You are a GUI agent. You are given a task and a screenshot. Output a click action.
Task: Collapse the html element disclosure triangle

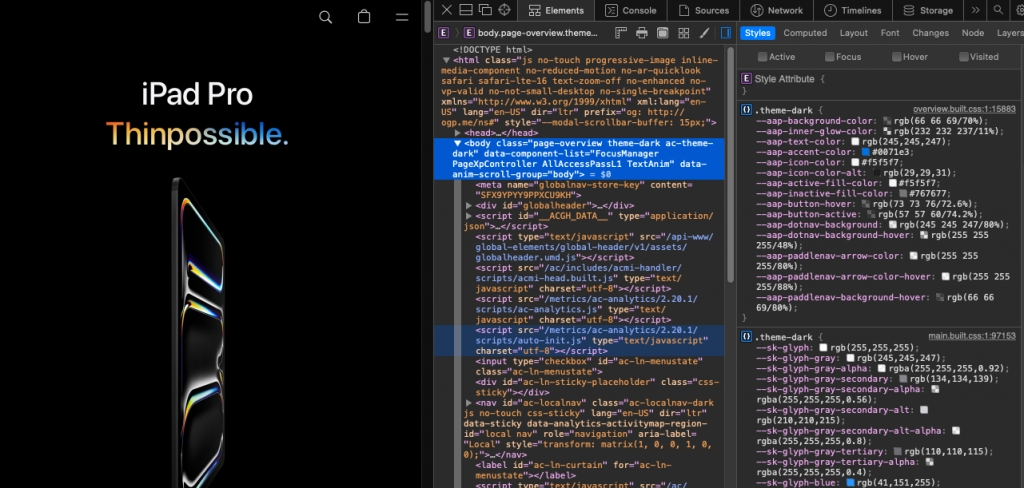[x=447, y=60]
